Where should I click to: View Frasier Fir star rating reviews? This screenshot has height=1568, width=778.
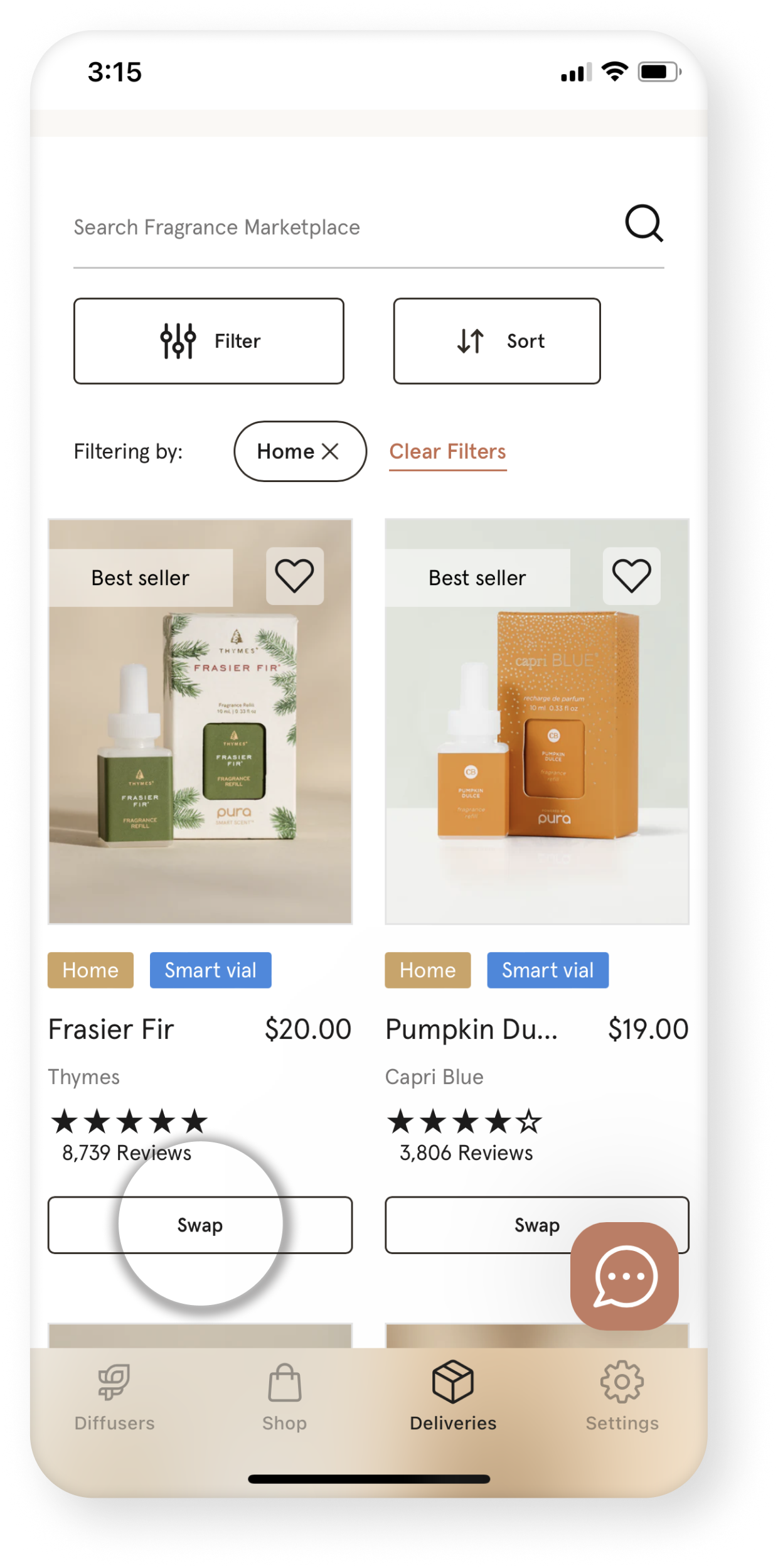tap(129, 1136)
